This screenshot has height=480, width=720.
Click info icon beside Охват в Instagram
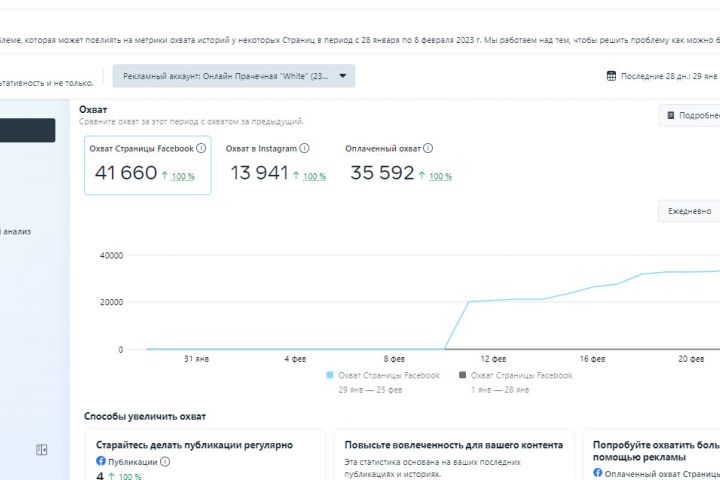pyautogui.click(x=304, y=148)
